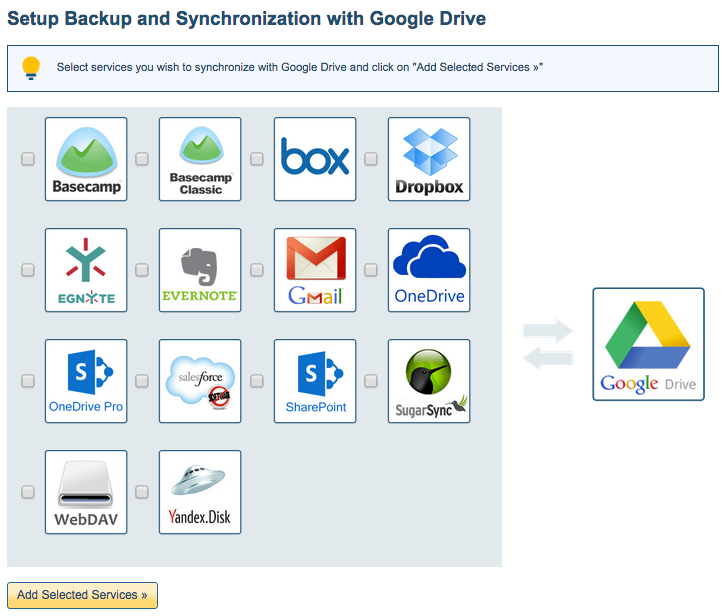The image size is (724, 616).
Task: Choose the SugarSync hummingbird tile
Action: 429,381
